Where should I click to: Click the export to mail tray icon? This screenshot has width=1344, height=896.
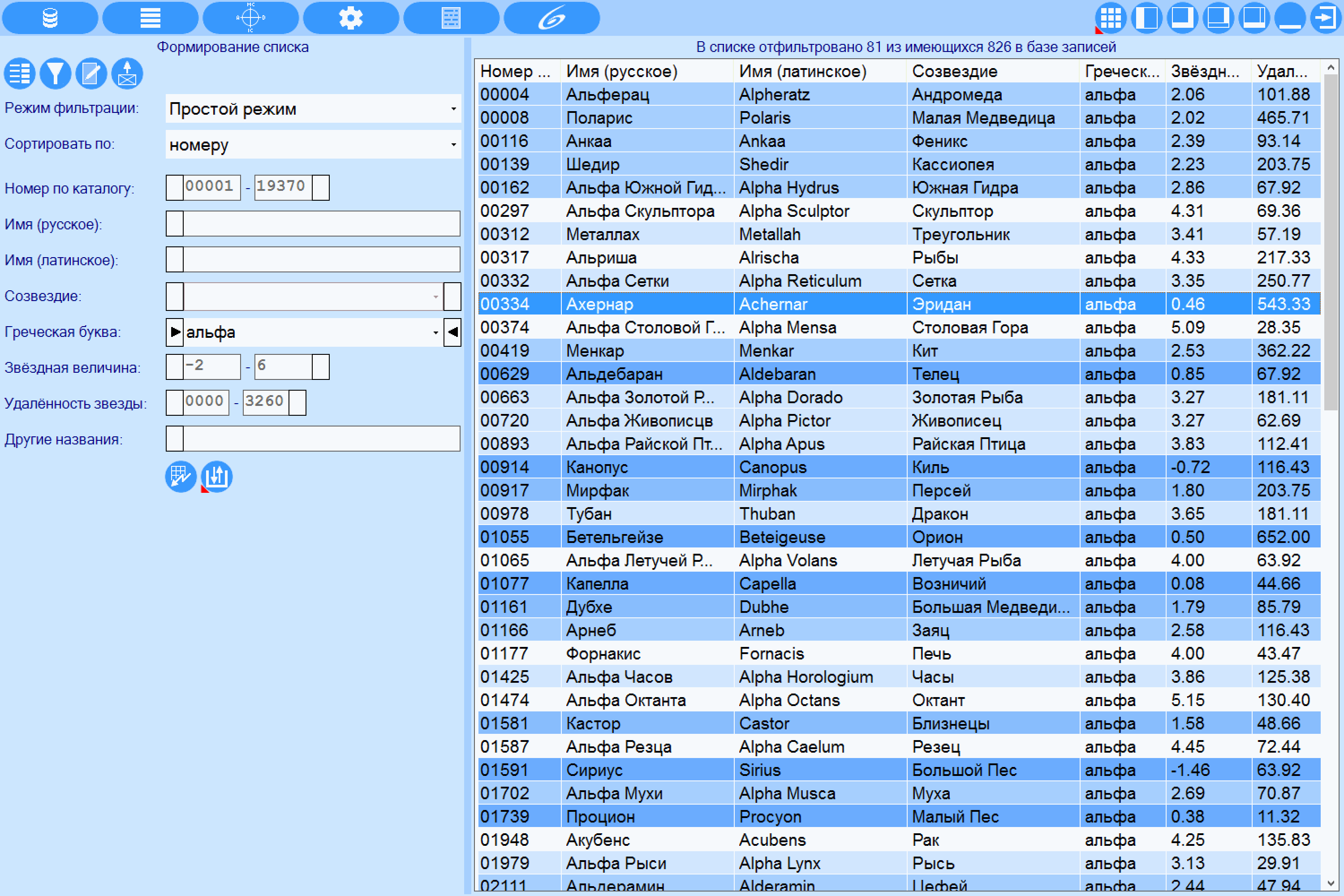(x=127, y=74)
